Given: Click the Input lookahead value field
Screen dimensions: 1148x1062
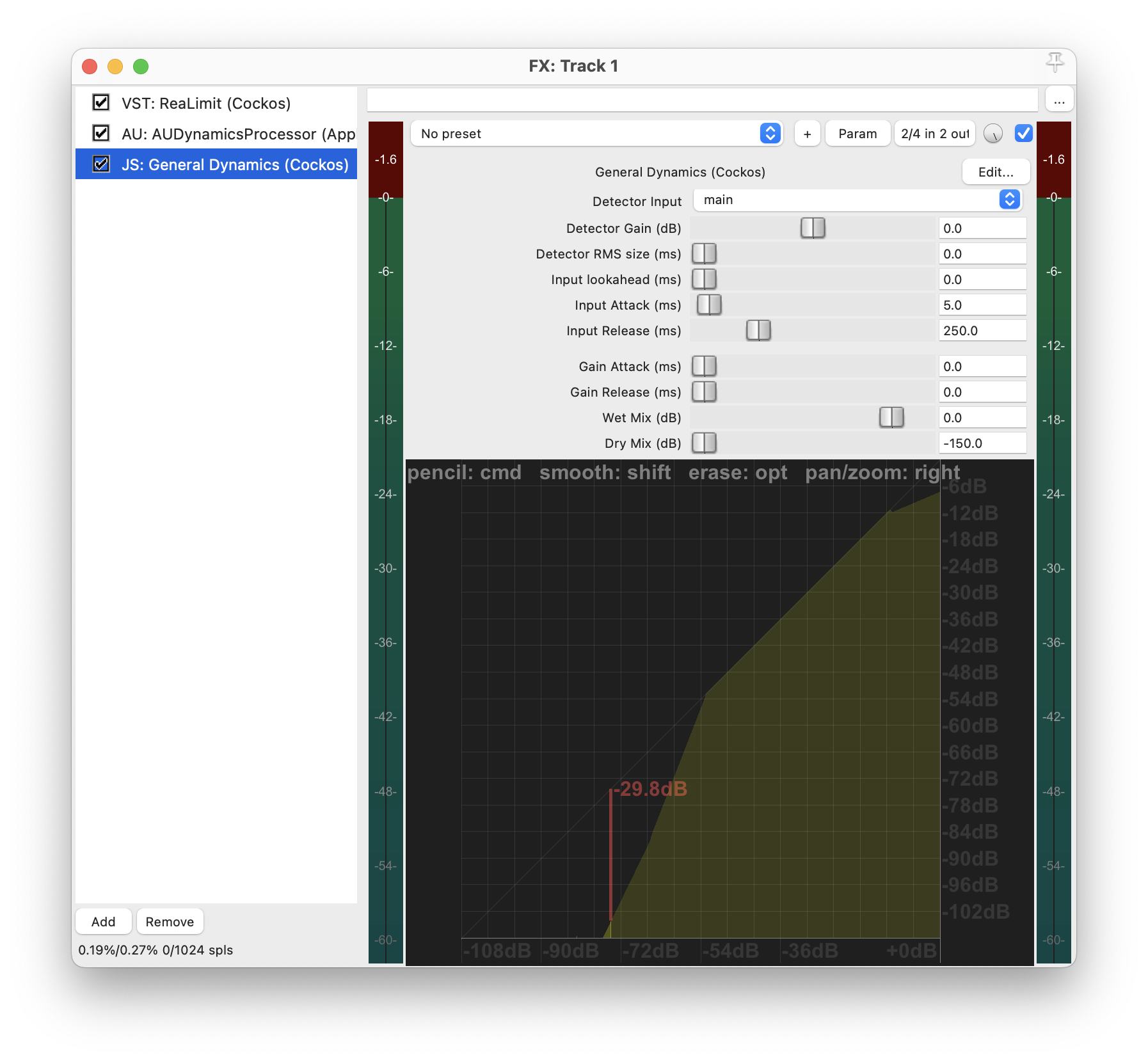Looking at the screenshot, I should pos(982,280).
